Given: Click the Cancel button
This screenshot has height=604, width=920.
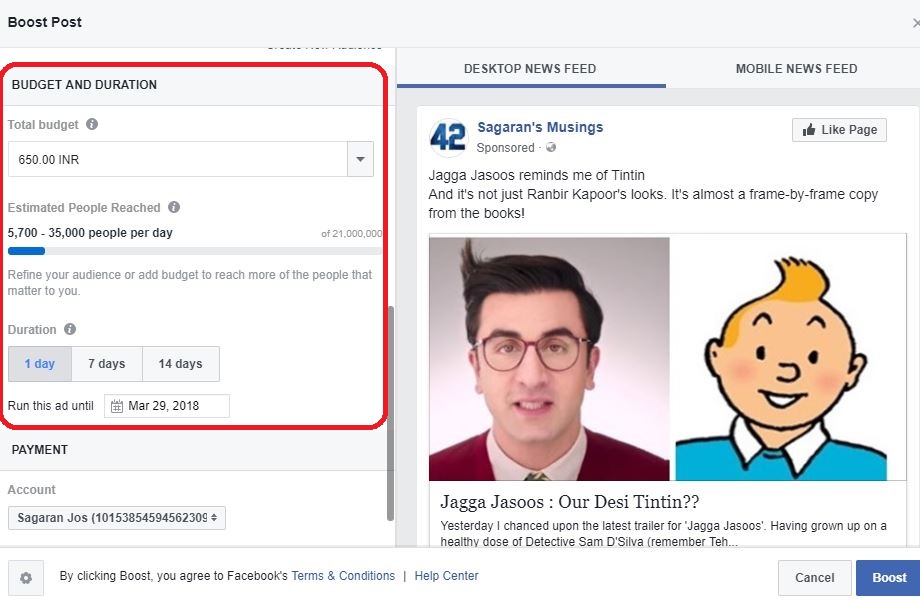Looking at the screenshot, I should coord(814,578).
